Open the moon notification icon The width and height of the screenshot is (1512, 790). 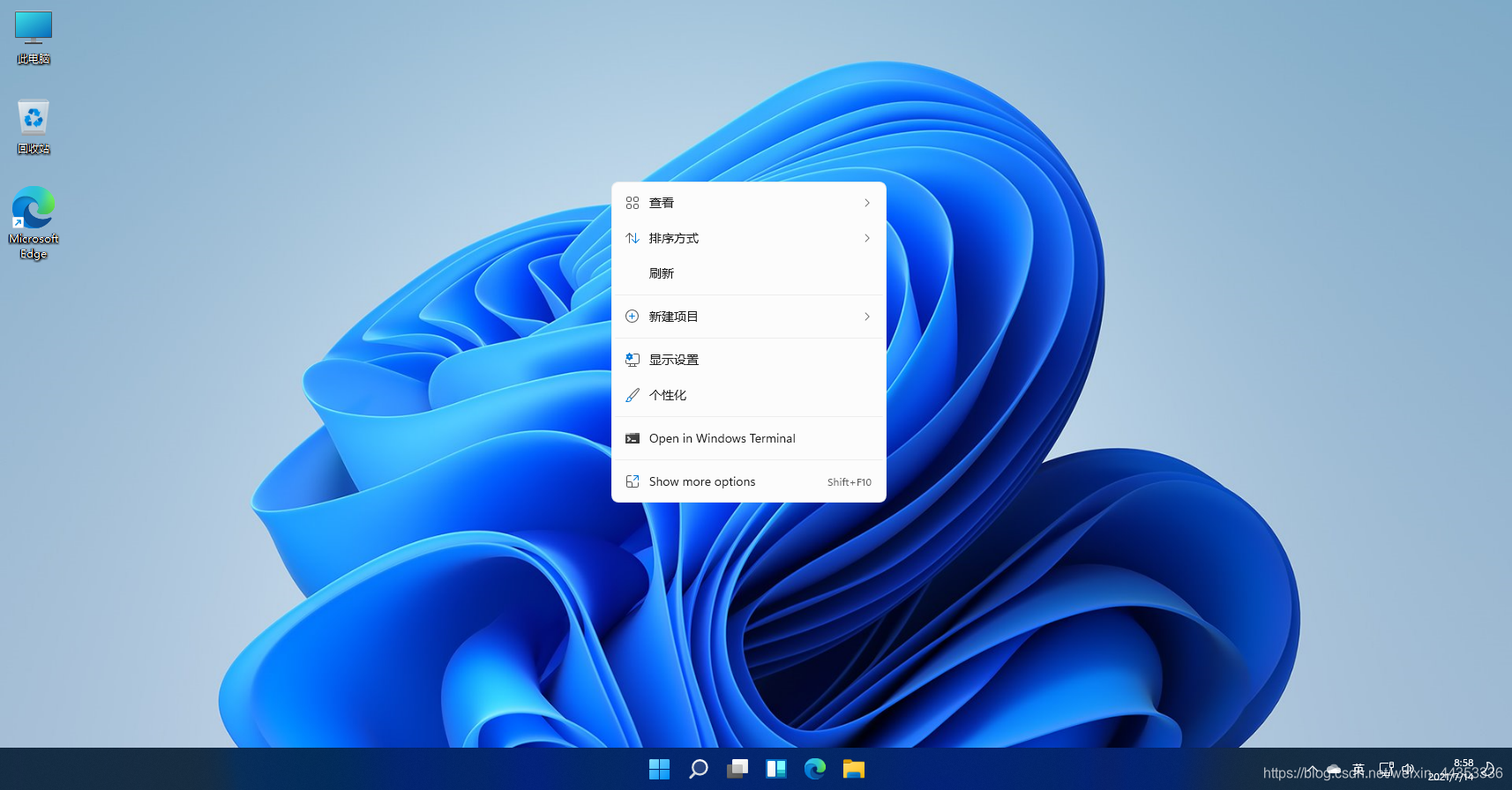coord(1489,769)
